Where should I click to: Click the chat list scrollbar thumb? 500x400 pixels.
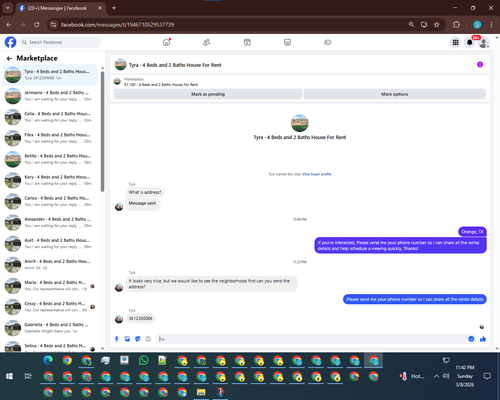[102, 132]
